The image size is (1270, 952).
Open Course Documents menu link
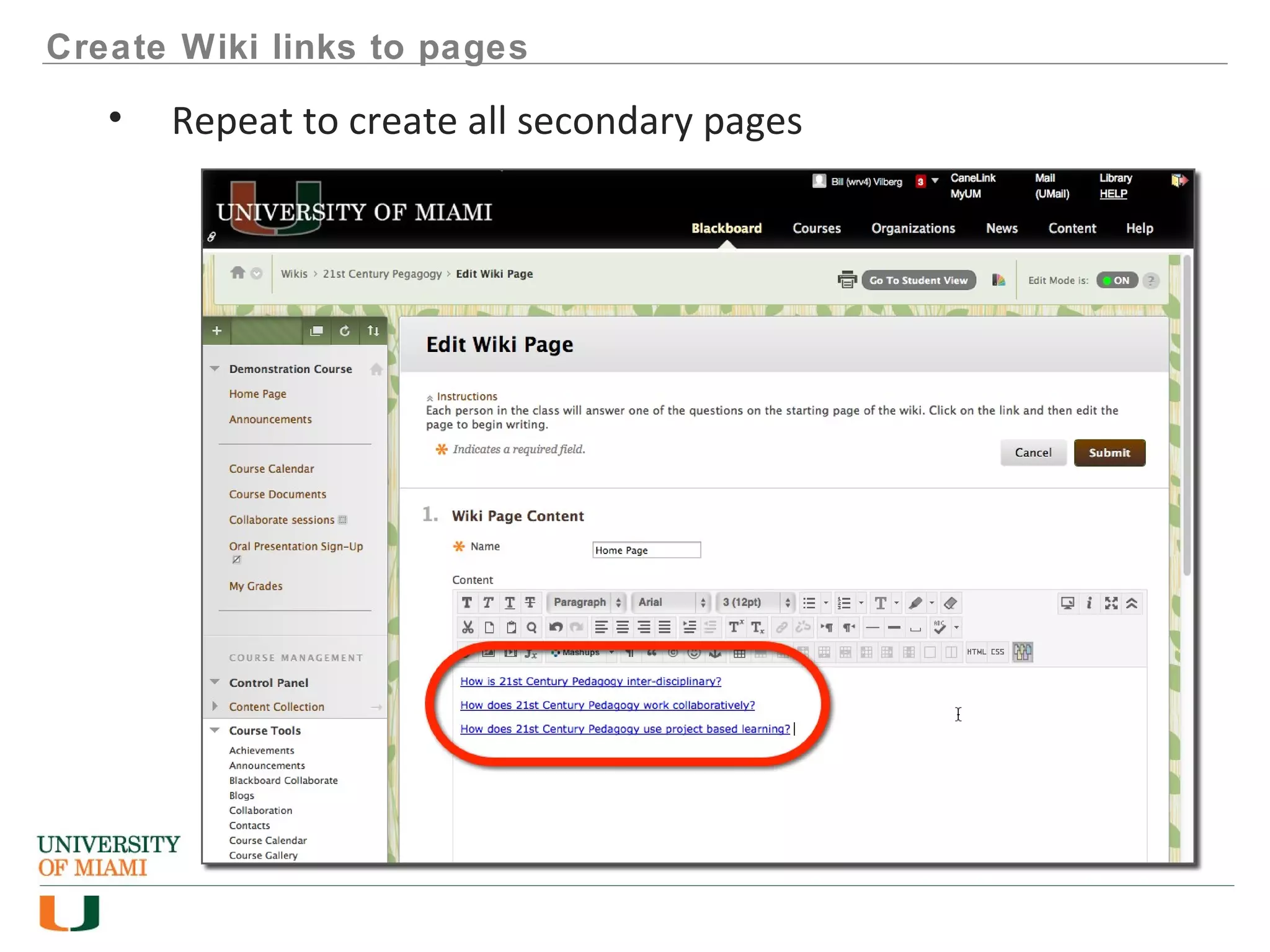point(277,494)
